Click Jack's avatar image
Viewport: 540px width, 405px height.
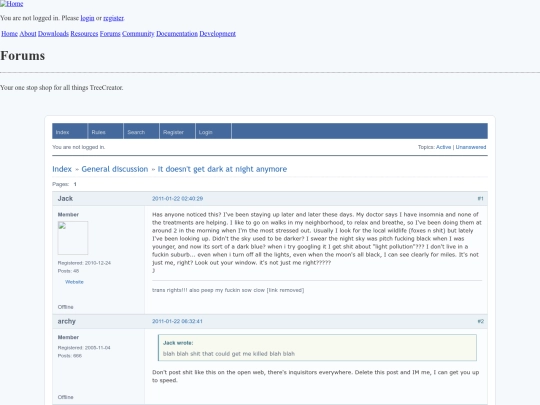pos(73,238)
